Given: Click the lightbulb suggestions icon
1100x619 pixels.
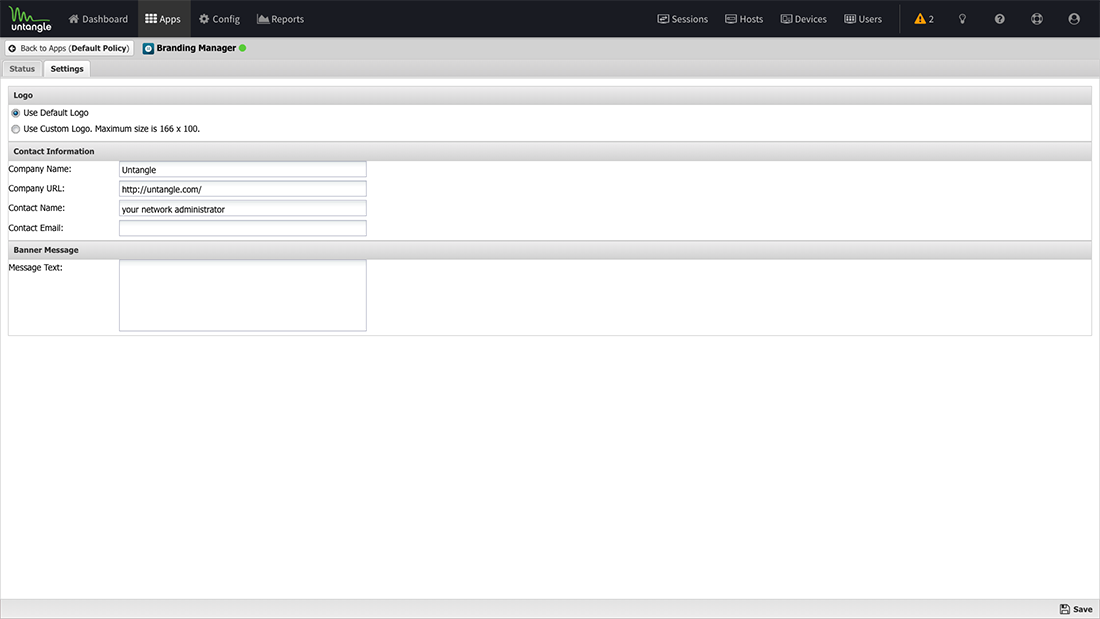Looking at the screenshot, I should coord(962,19).
